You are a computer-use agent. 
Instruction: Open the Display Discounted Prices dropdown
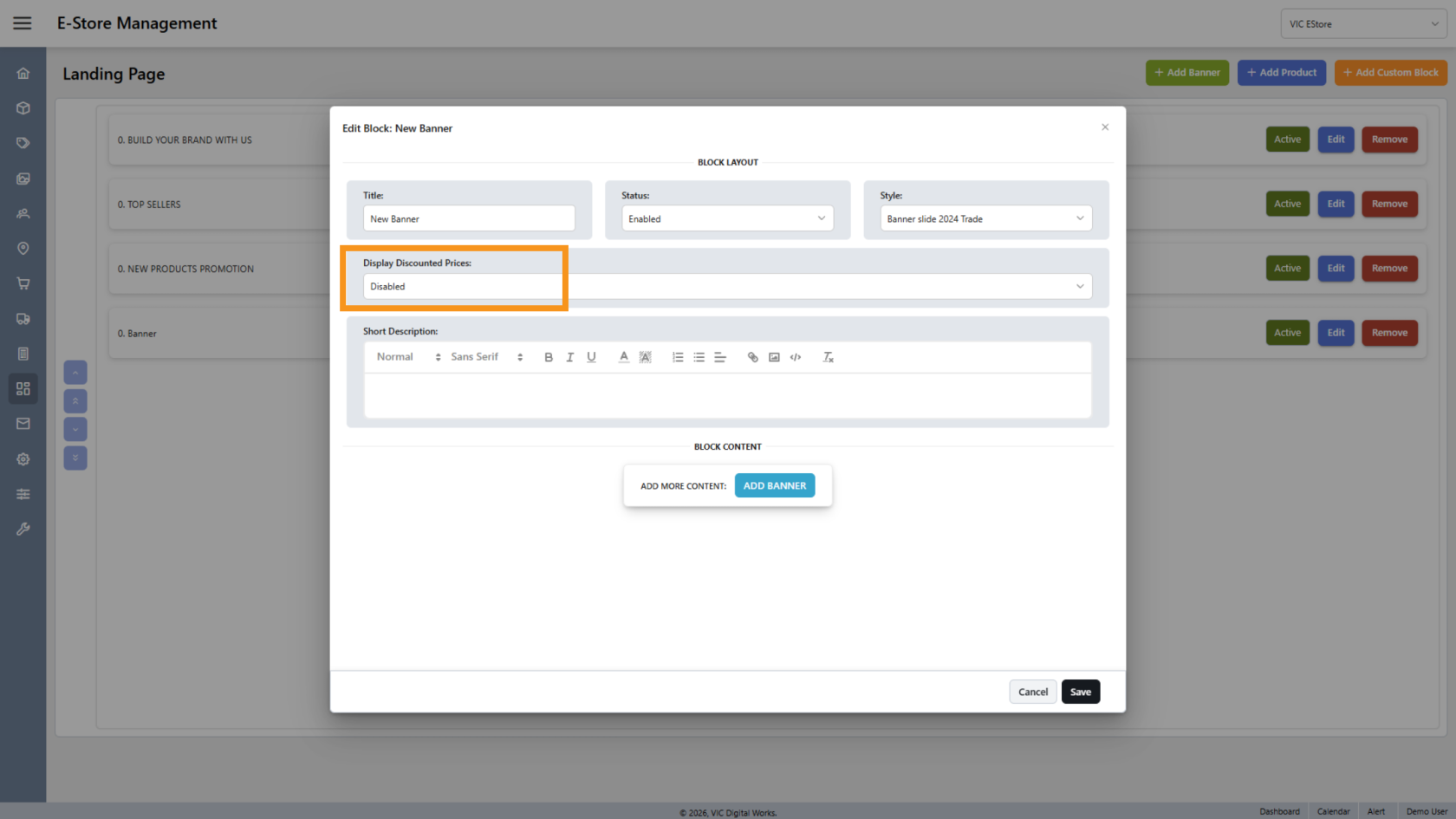727,287
